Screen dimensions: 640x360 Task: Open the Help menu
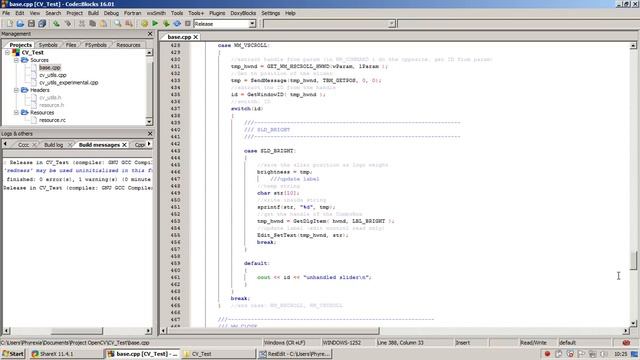coord(290,13)
